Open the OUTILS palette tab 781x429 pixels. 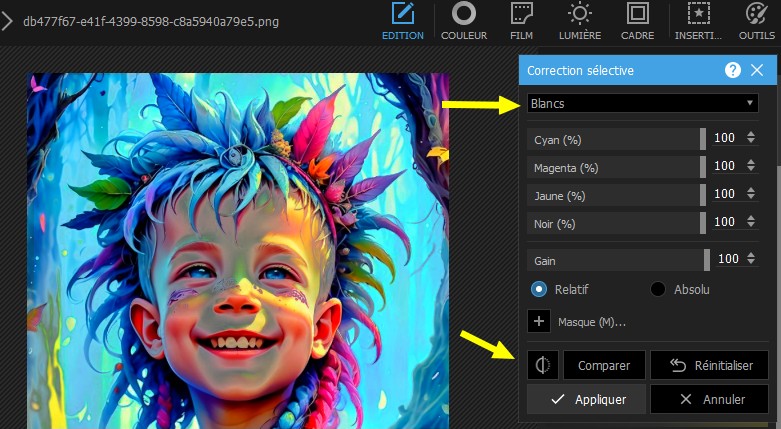[x=757, y=21]
